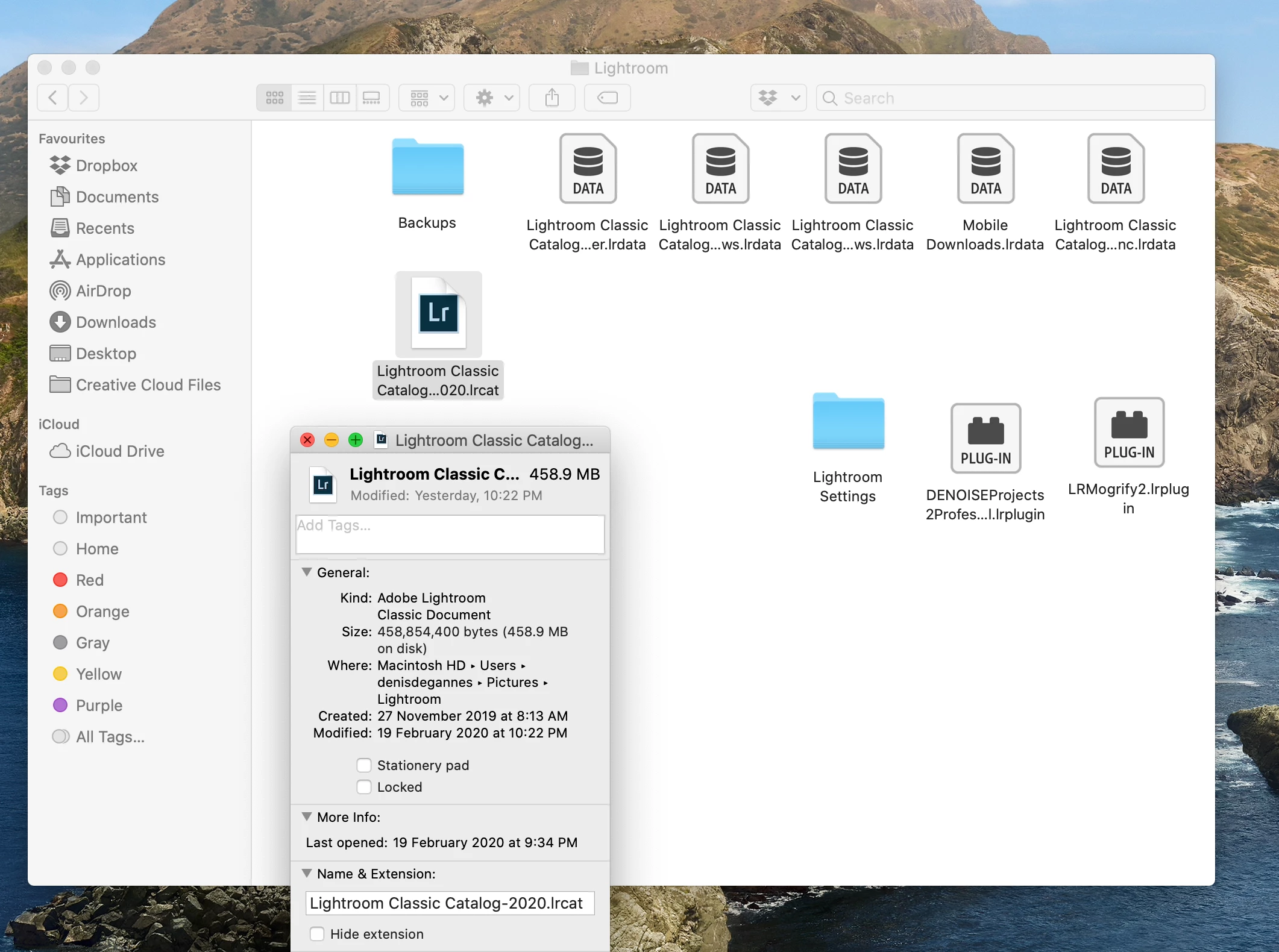Open the Dropbox toolbar dropdown
Screen dimensions: 1279x952
(x=778, y=98)
